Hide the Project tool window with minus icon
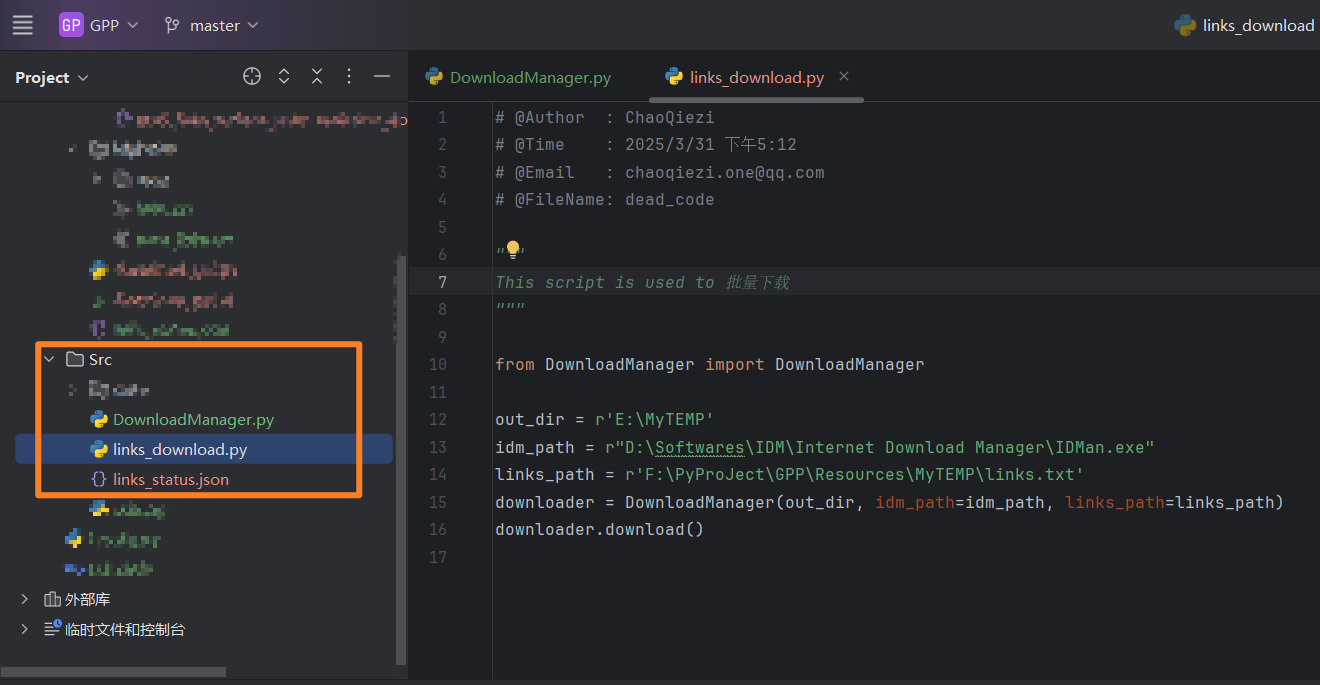Image resolution: width=1320 pixels, height=685 pixels. 381,75
